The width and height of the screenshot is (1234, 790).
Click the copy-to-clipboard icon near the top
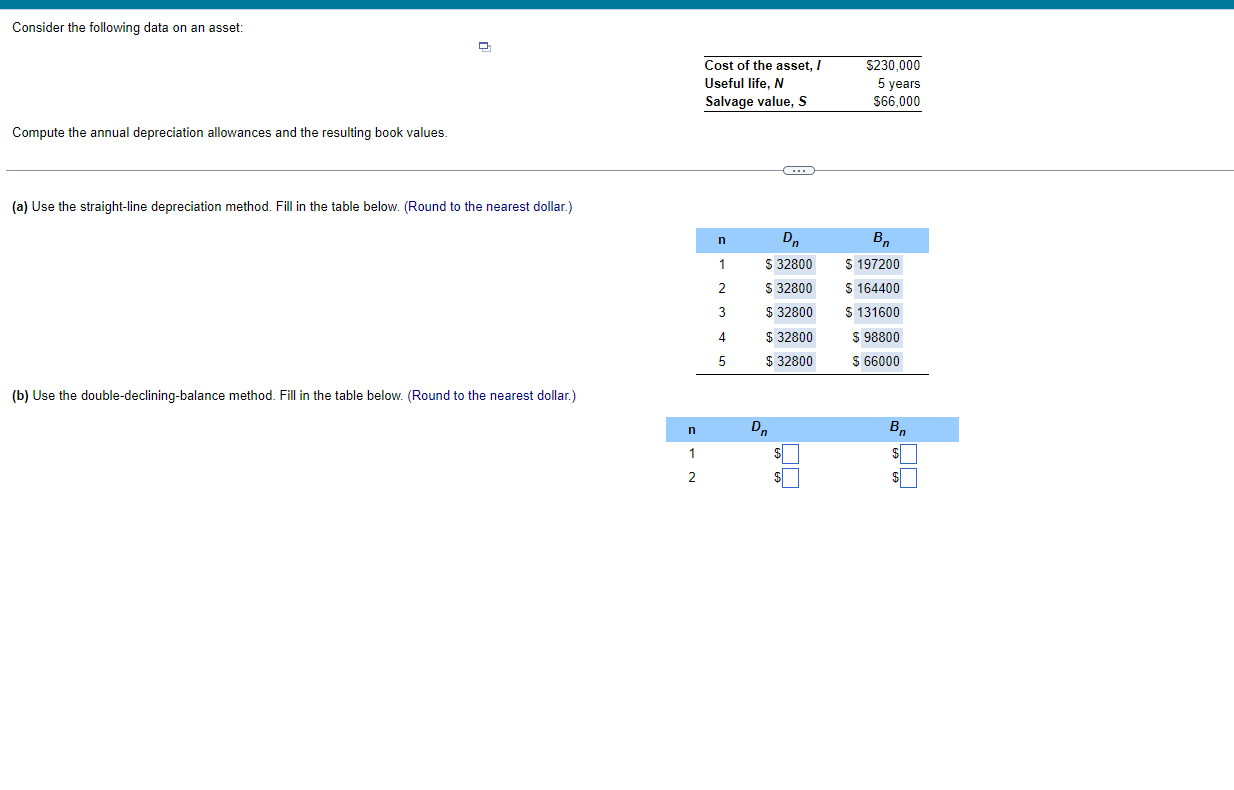tap(484, 47)
